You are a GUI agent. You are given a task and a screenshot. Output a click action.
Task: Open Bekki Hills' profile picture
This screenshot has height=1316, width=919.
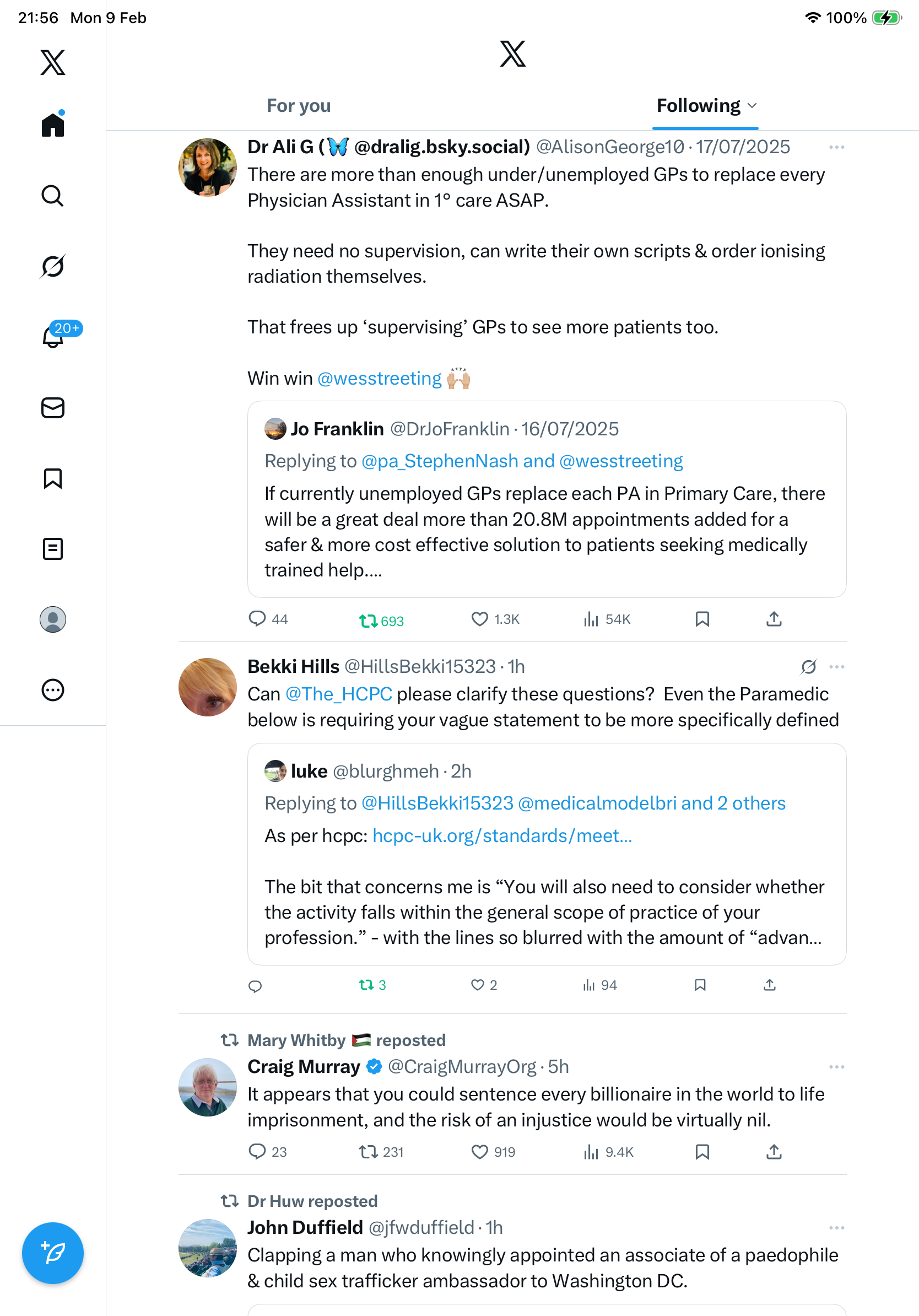(x=207, y=687)
